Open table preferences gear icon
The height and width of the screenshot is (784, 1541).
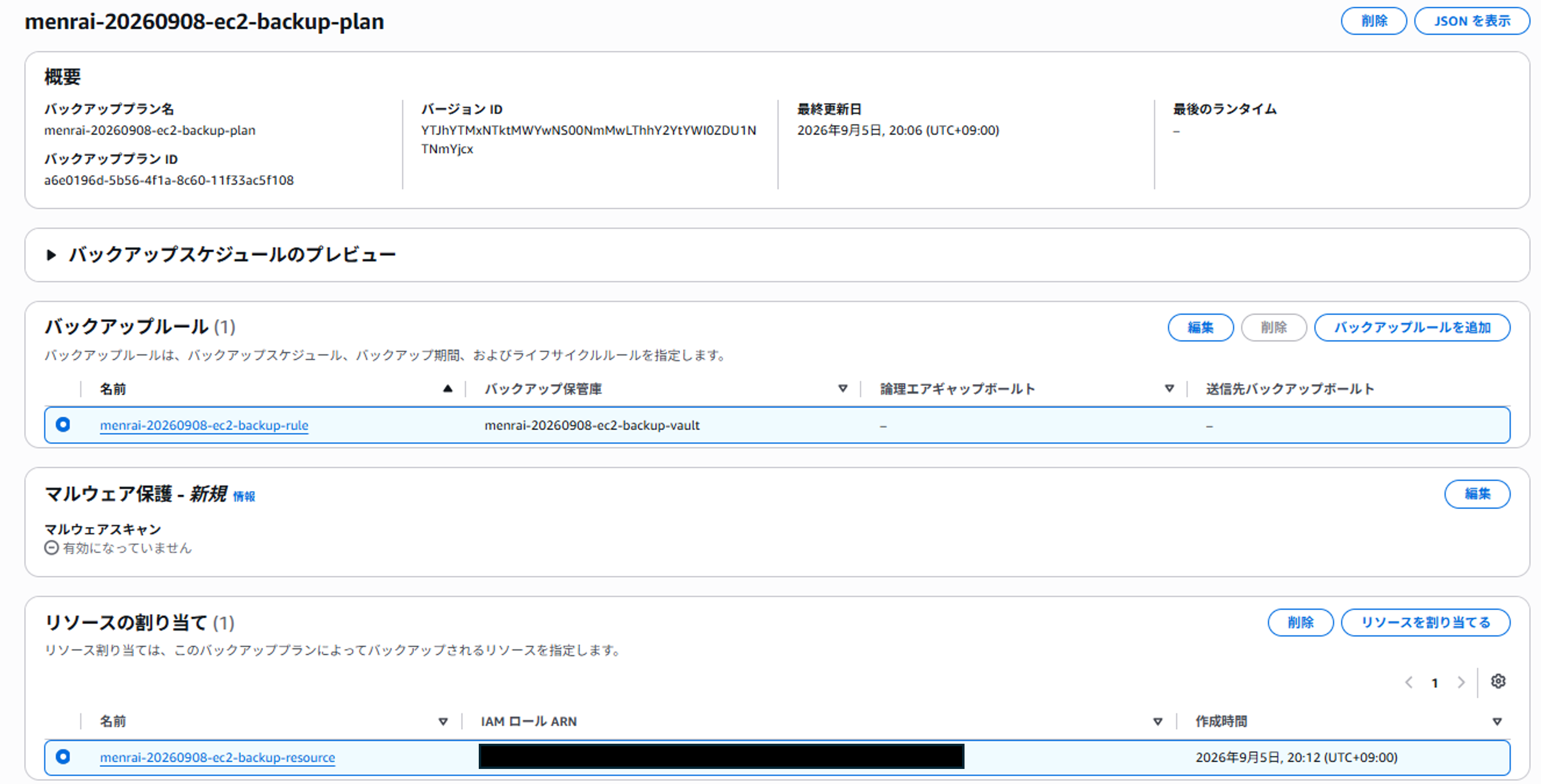1497,681
